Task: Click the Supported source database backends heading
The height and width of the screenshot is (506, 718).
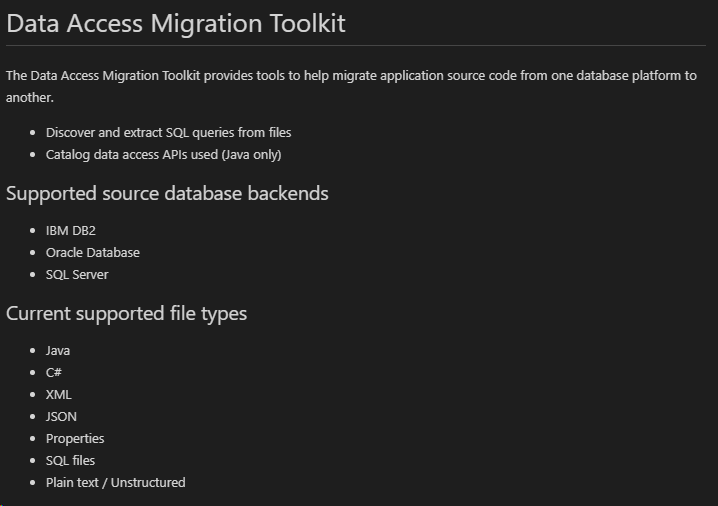Action: 167,193
